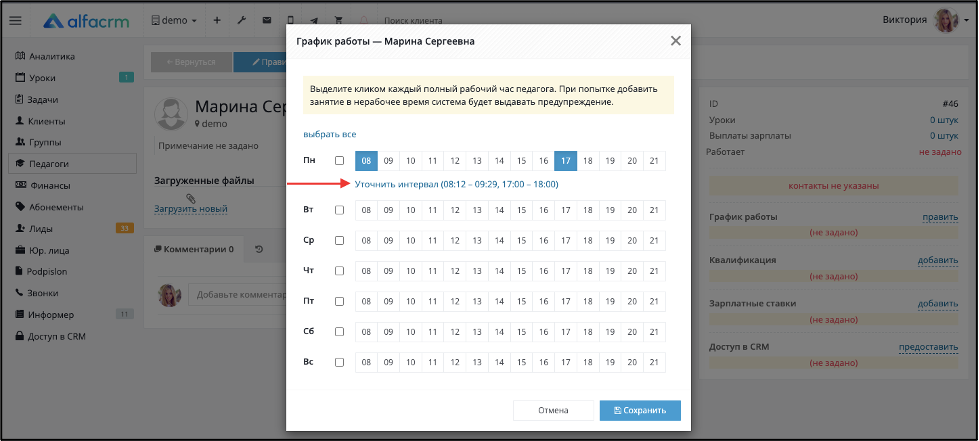Check the Пн all-day checkbox
Viewport: 979px width, 441px height.
click(x=339, y=161)
